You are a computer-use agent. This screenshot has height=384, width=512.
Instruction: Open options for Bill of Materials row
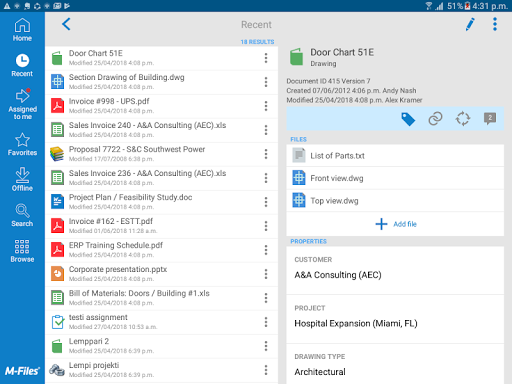coord(266,298)
